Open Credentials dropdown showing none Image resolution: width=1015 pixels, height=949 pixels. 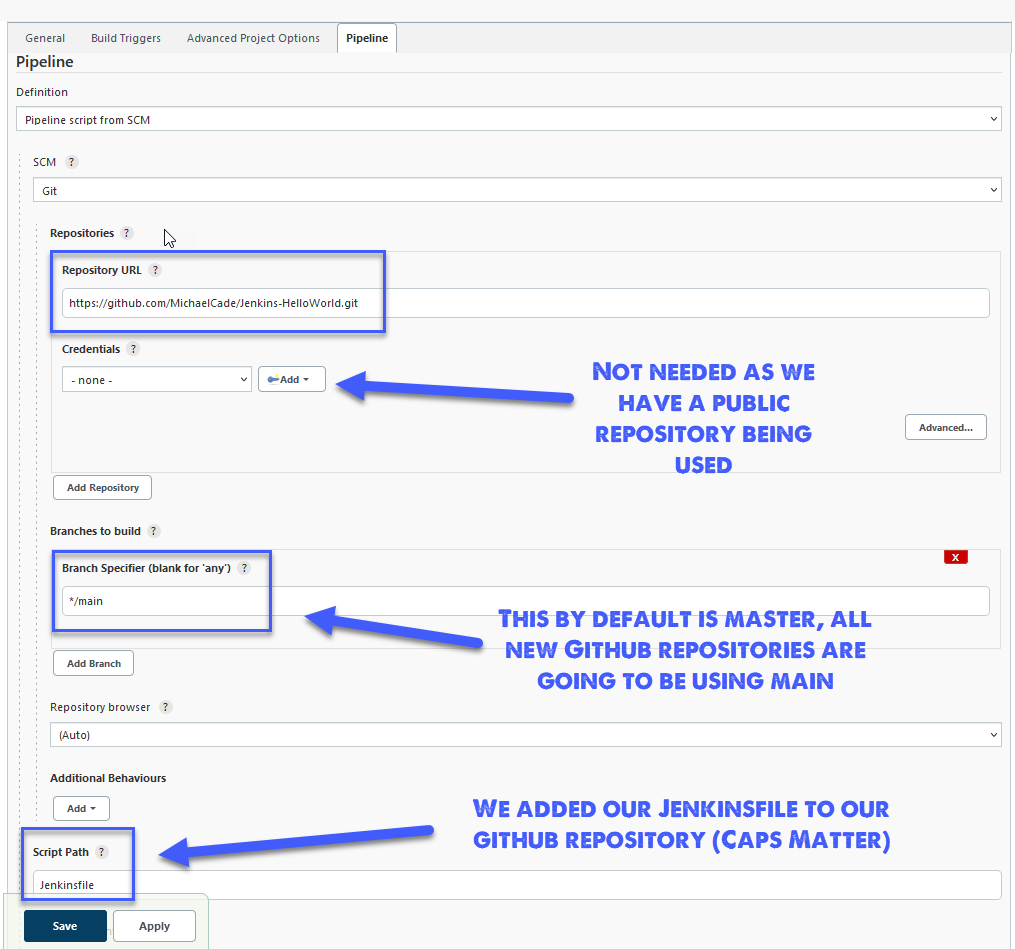click(x=156, y=380)
